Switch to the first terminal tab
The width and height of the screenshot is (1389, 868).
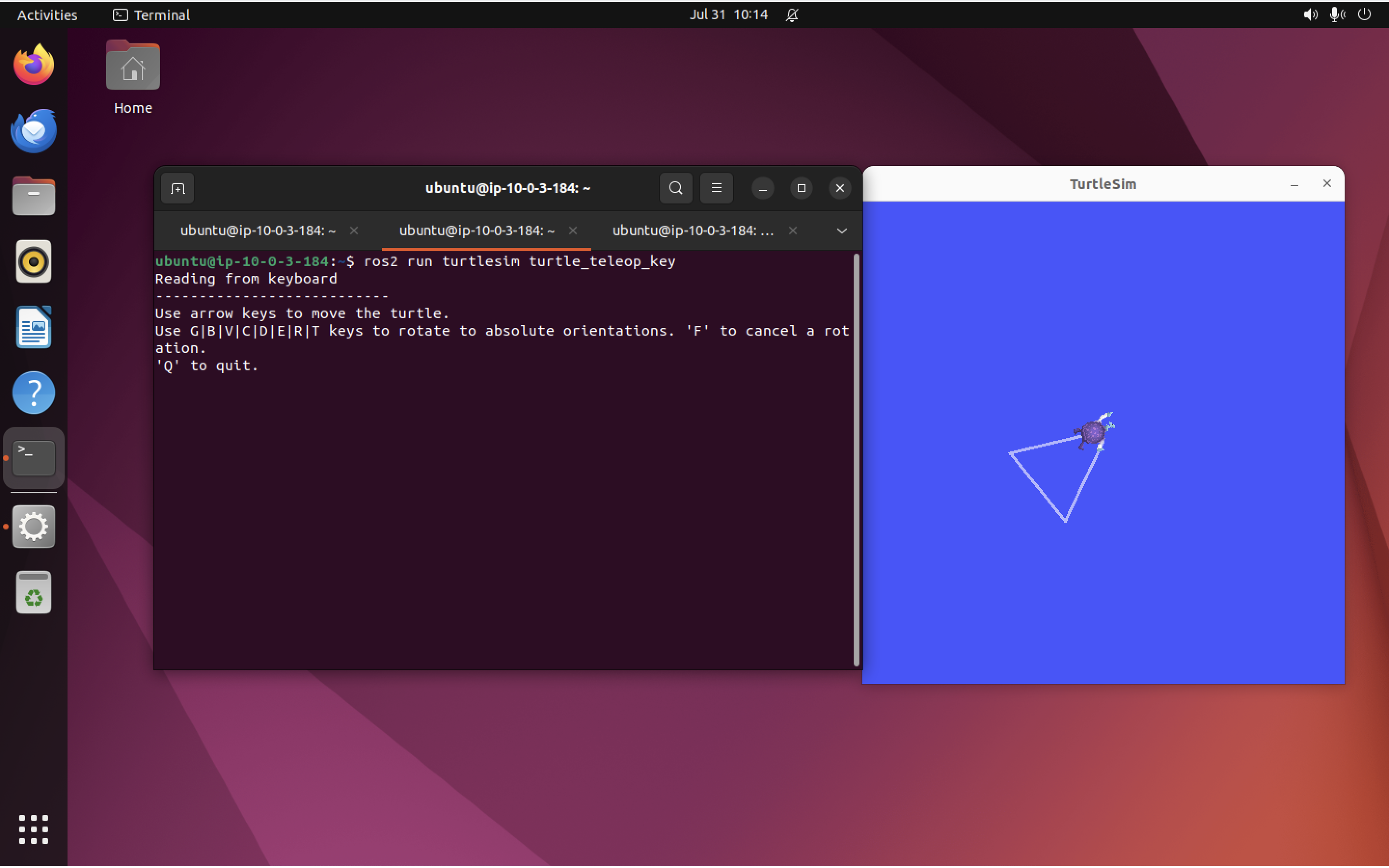coord(258,231)
